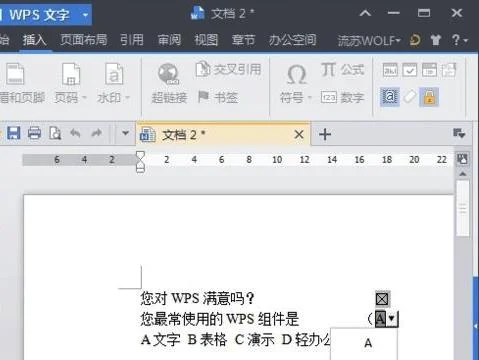Screen dimensions: 479x360
Task: Insert a text form field
Action: [390, 70]
